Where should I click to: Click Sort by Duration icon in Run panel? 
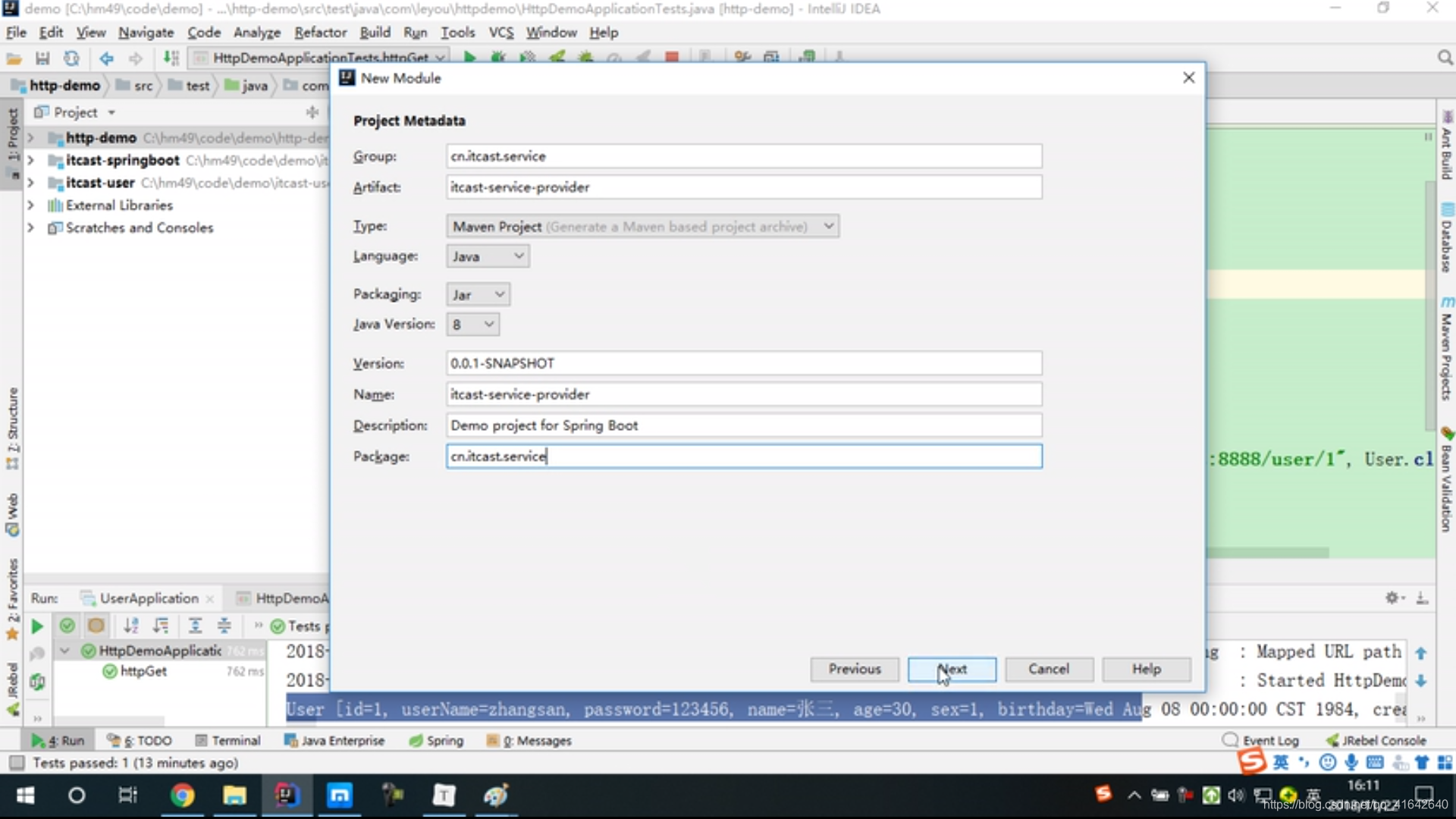pos(161,626)
